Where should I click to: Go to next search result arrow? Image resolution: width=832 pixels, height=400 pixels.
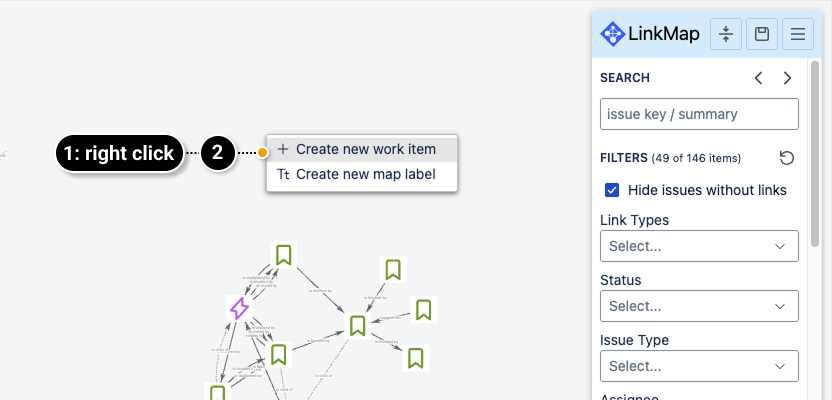coord(788,78)
